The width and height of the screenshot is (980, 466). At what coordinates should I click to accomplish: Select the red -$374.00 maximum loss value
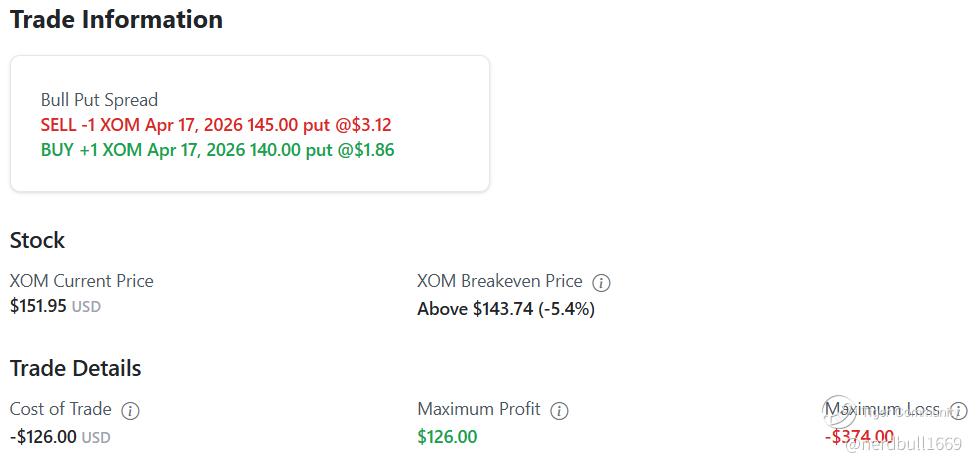tap(858, 436)
